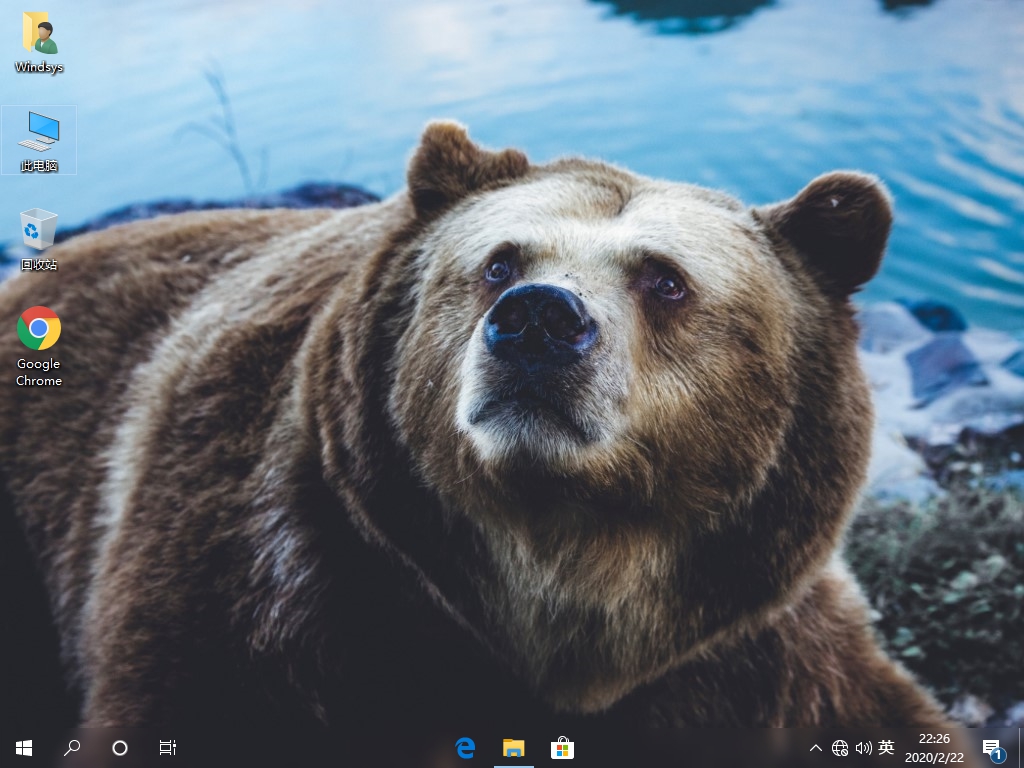1024x768 pixels.
Task: Click Show Desktop strip at taskbar edge
Action: tap(1021, 747)
